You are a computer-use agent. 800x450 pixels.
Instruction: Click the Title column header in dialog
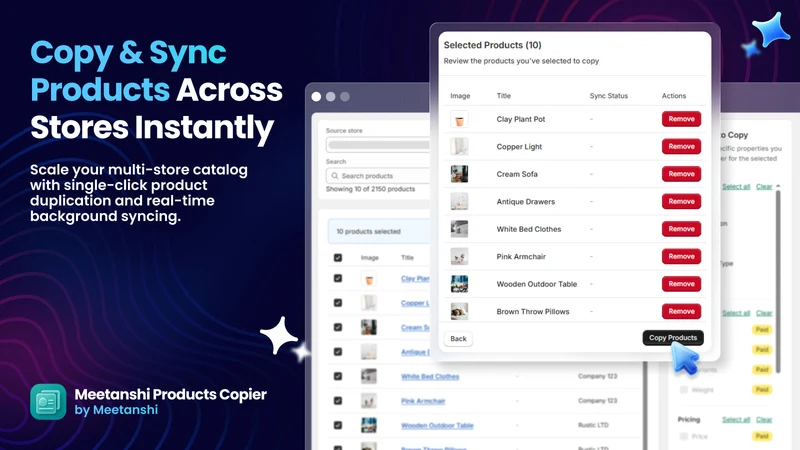click(504, 95)
